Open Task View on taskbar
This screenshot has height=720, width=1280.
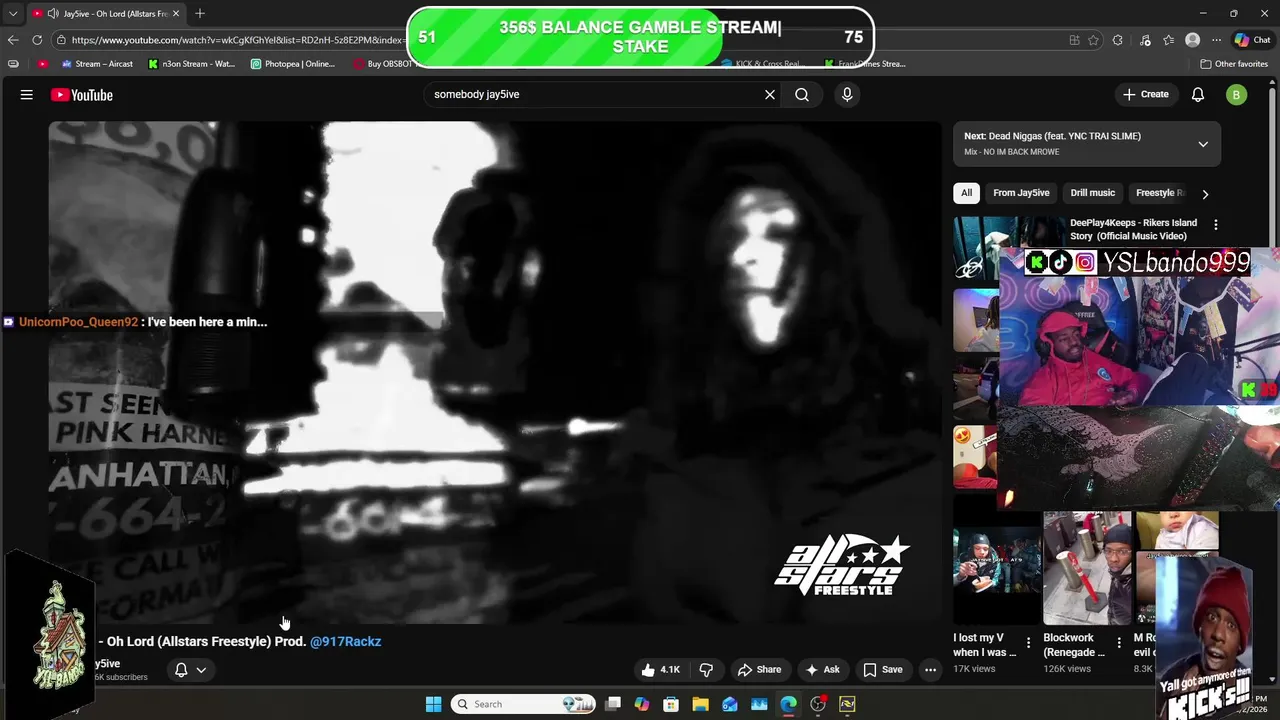613,704
